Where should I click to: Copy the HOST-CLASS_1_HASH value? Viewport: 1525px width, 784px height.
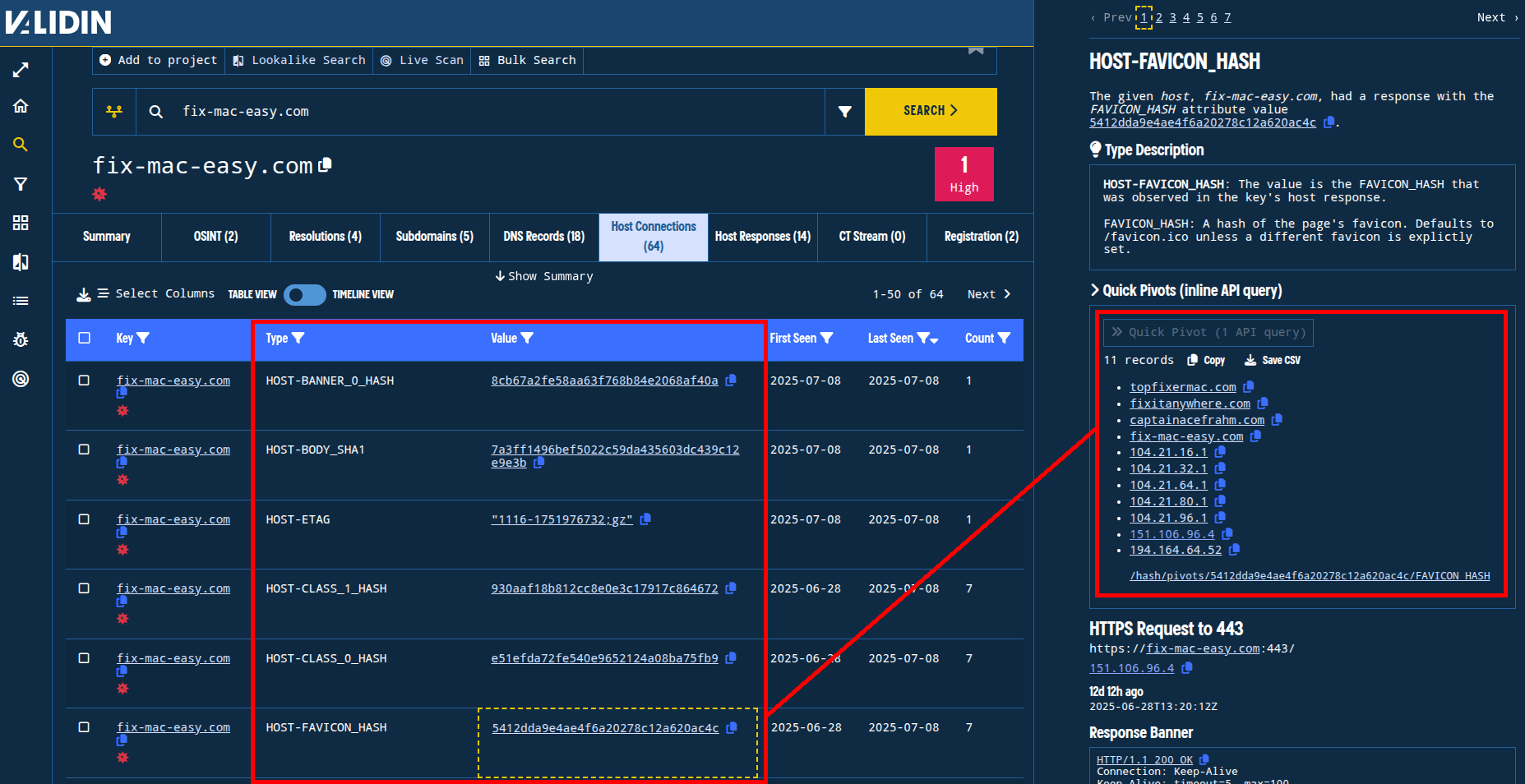[x=731, y=588]
